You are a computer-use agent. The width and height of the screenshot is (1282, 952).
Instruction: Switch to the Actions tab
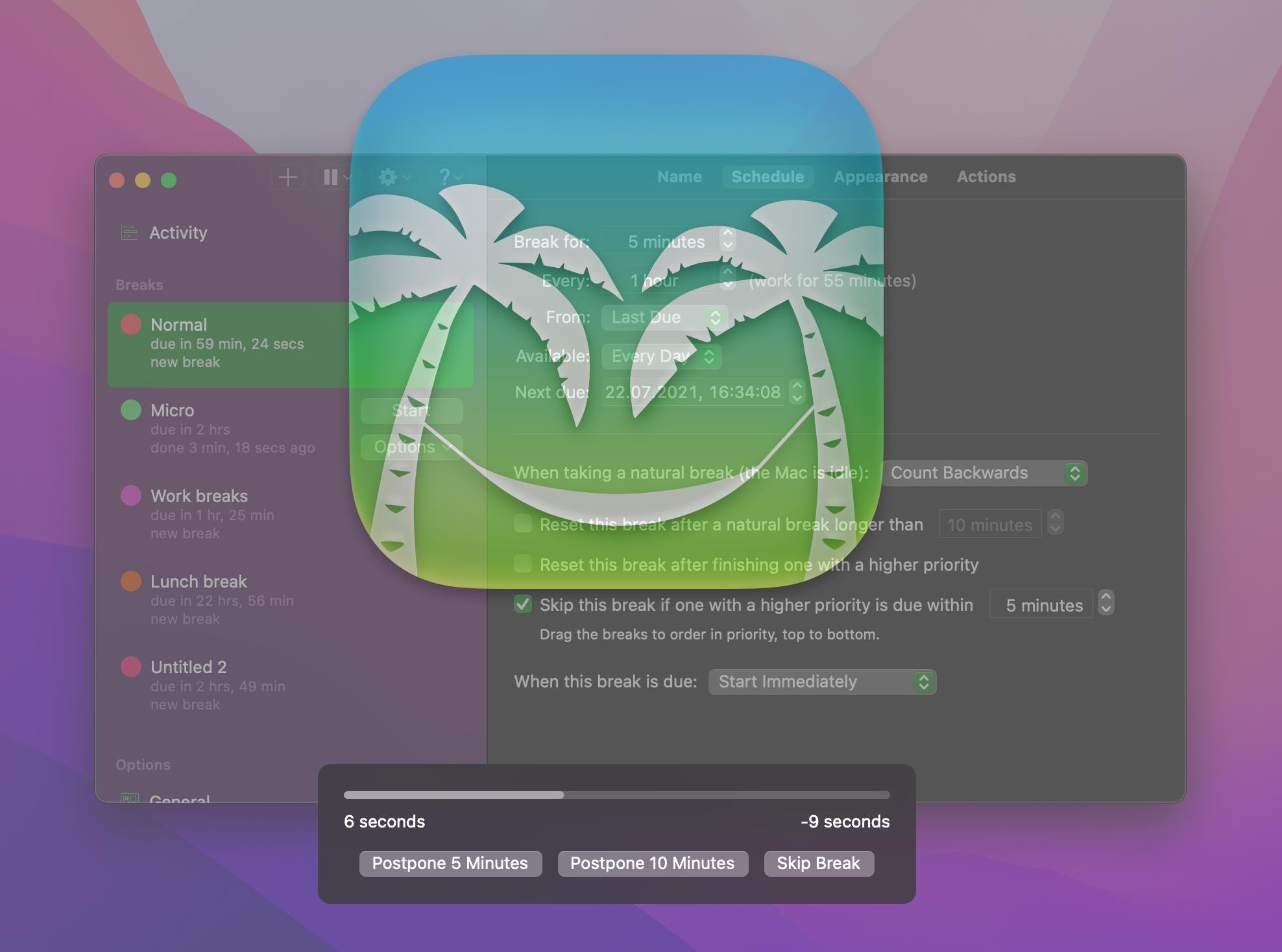coord(986,177)
